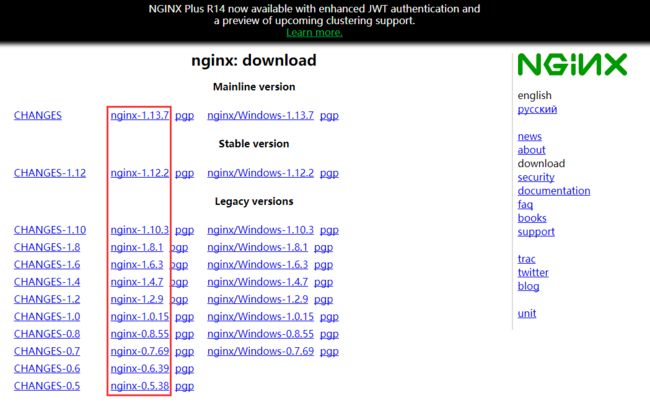Download nginx/Windows-1.4.7
Viewport: 650px width, 403px height.
point(257,282)
